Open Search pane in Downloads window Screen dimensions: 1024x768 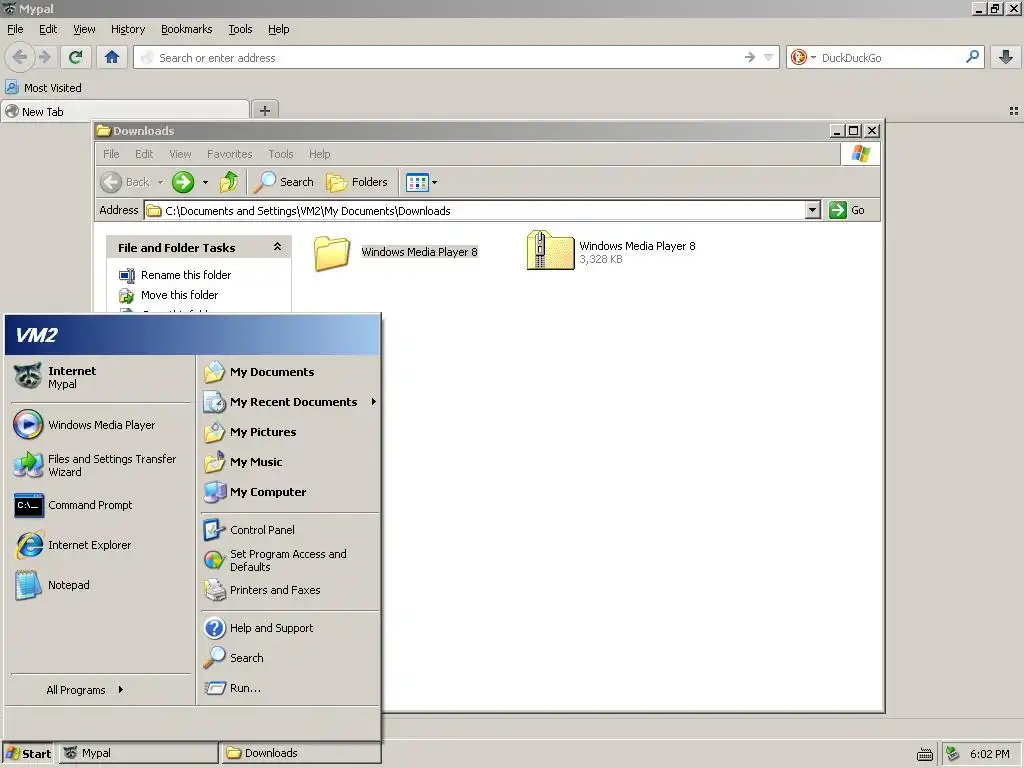pos(283,182)
